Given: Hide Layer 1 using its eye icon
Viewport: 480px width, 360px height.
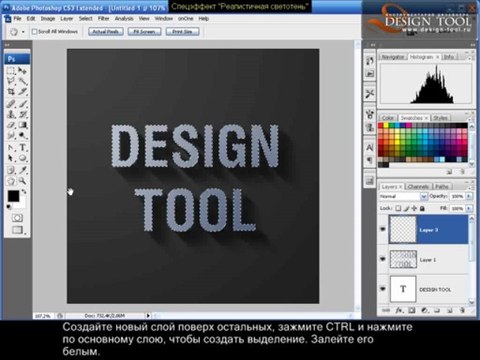Looking at the screenshot, I should [383, 258].
